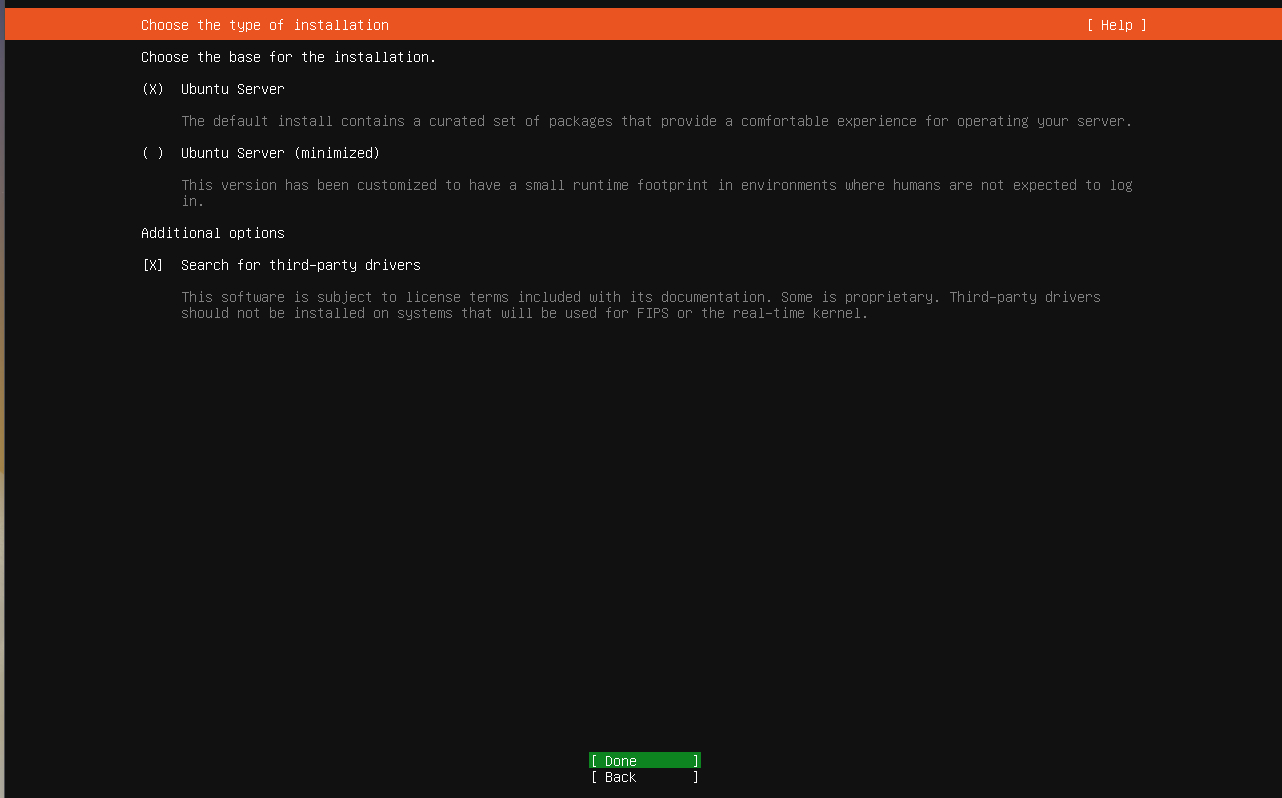The width and height of the screenshot is (1282, 798).
Task: Click the orange header bar's empty middle
Action: 740,25
